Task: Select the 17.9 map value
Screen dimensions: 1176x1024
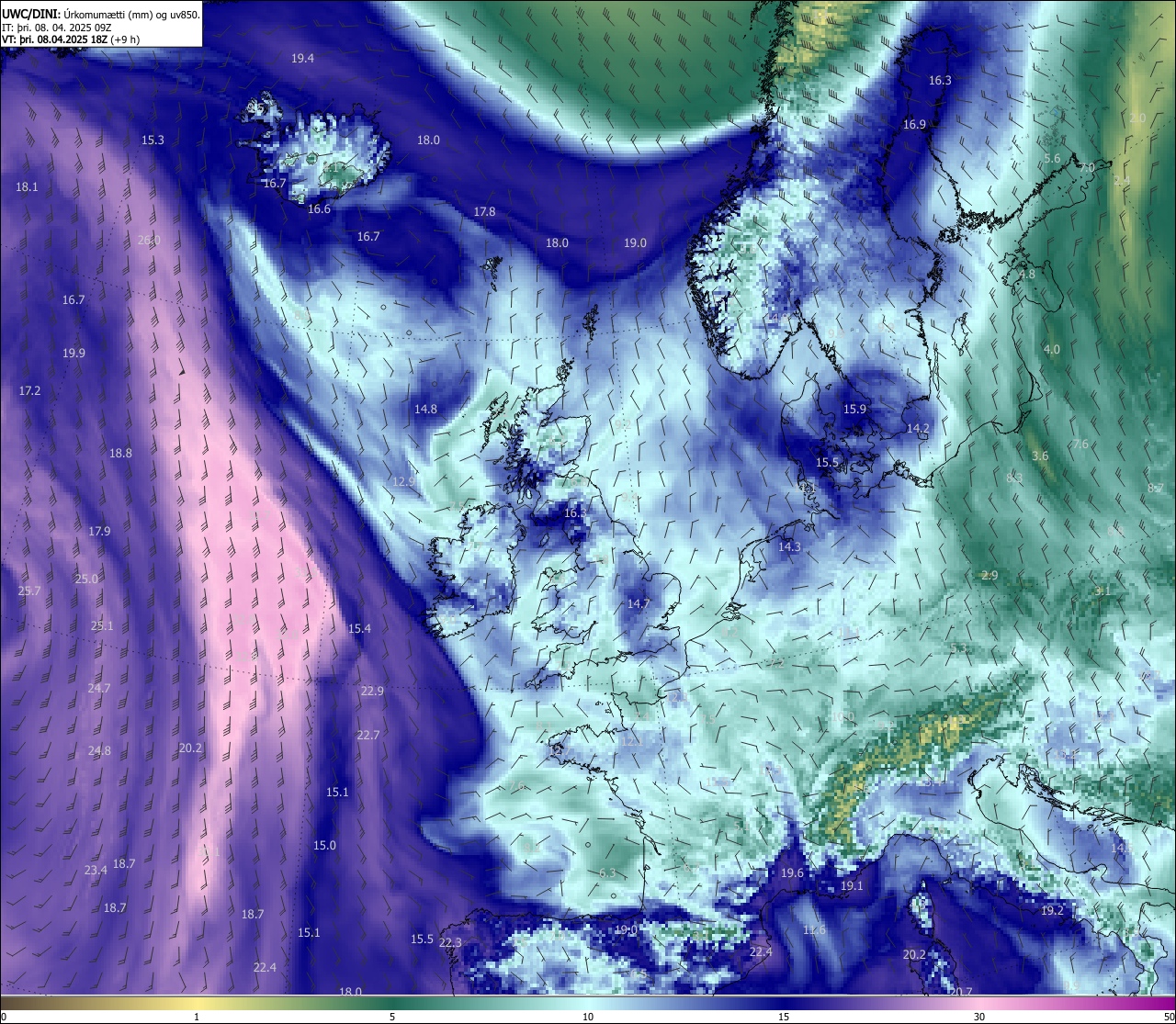Action: (x=99, y=531)
